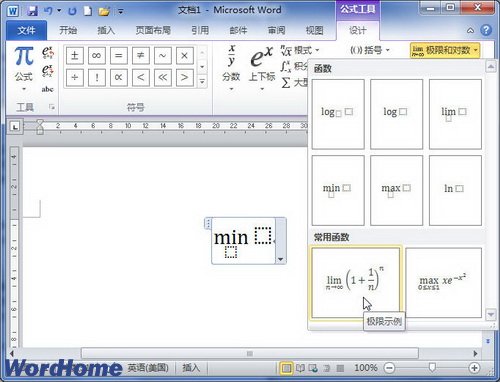Image resolution: width=500 pixels, height=382 pixels.
Task: Switch to Full Screen Reading view
Action: point(300,368)
